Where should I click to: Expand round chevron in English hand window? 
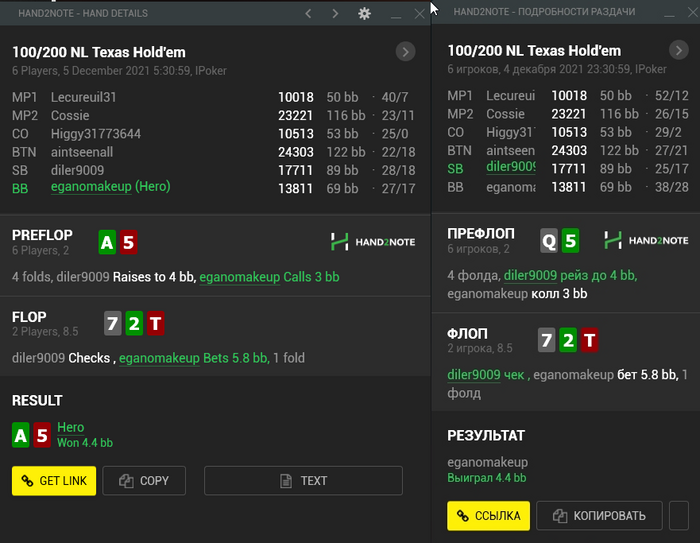tap(405, 52)
